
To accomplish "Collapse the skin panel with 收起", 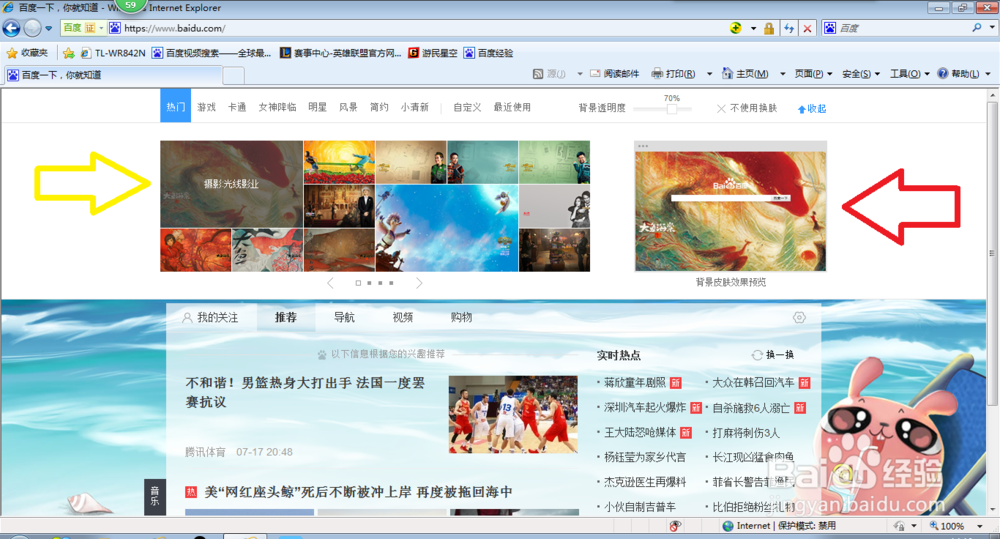I will point(812,109).
